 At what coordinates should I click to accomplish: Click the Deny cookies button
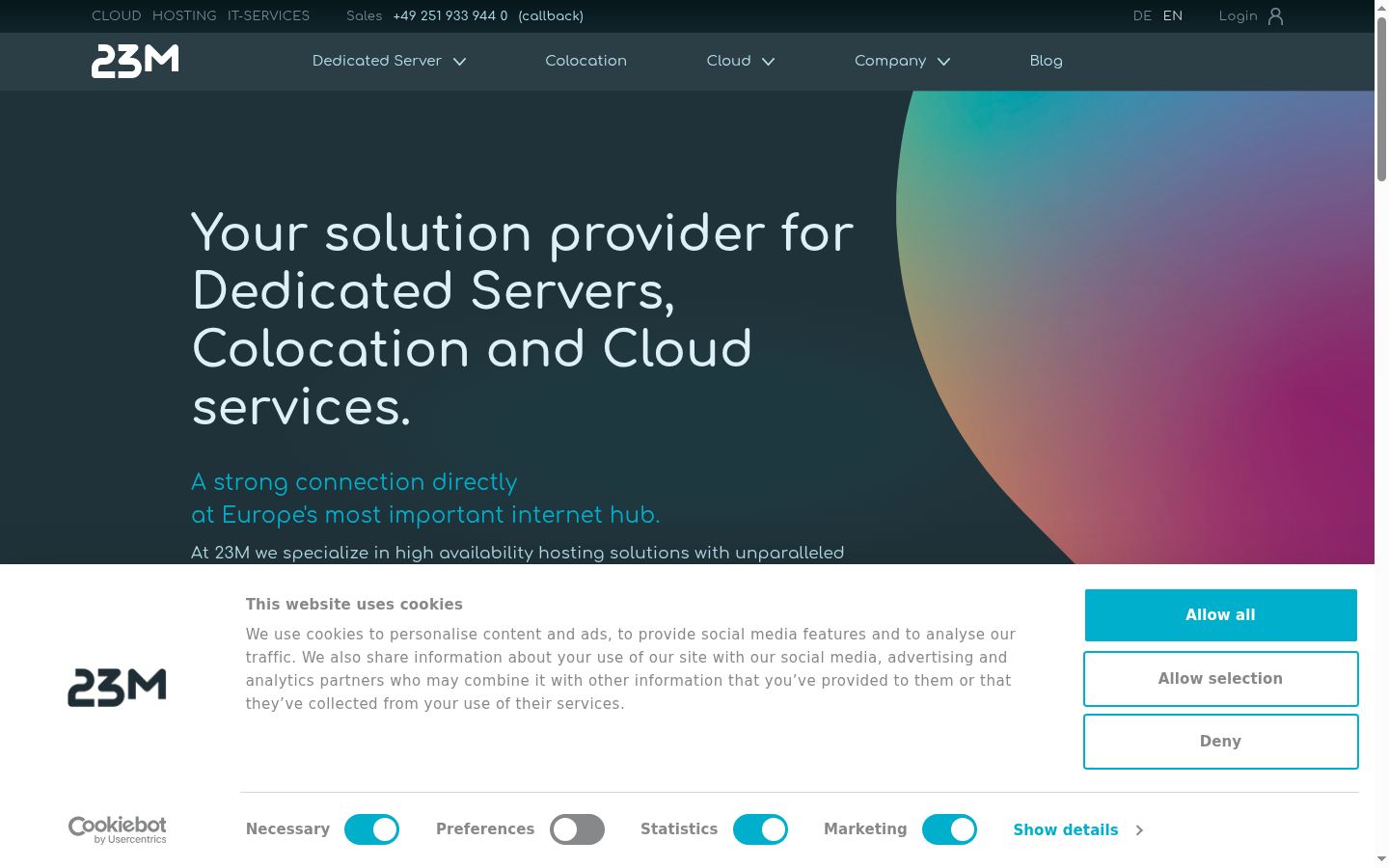1220,742
